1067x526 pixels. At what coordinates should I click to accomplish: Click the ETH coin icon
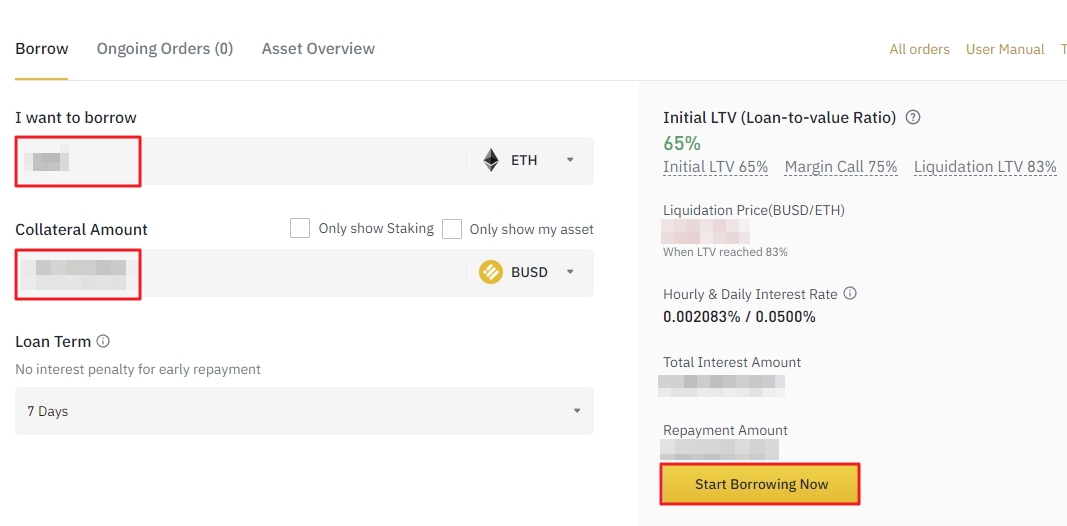coord(491,160)
